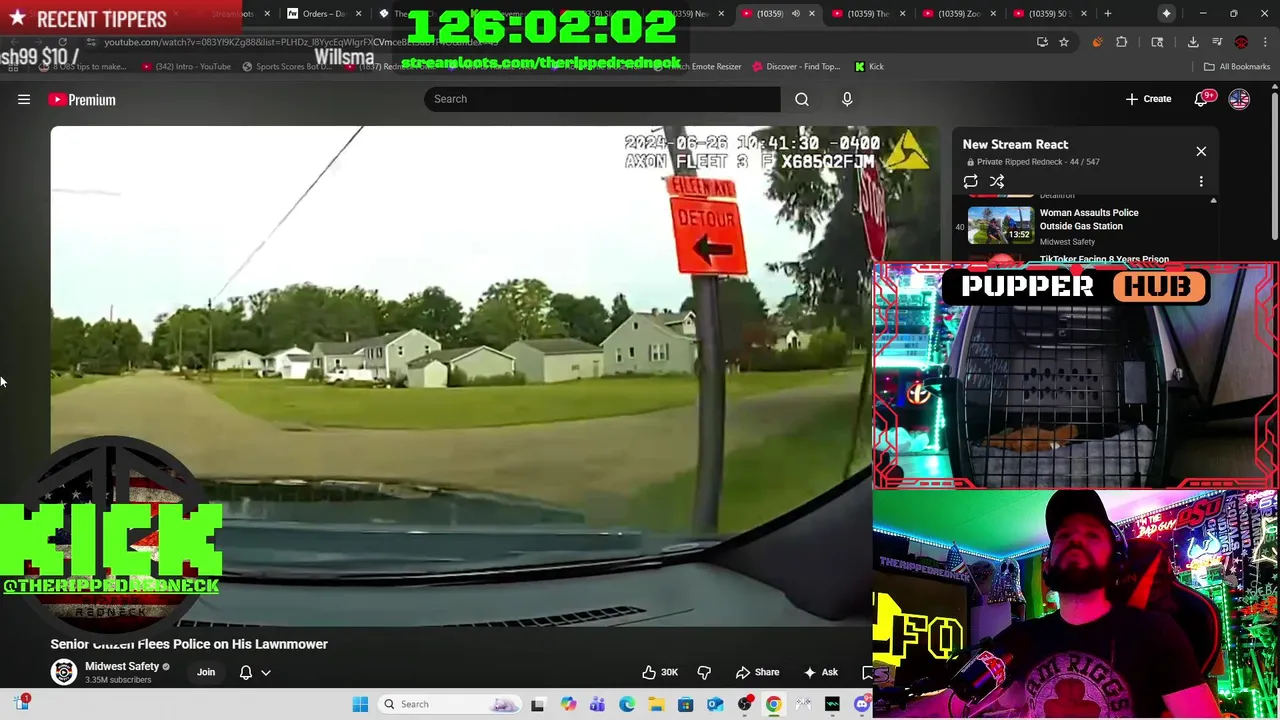Open Task View on the taskbar
The width and height of the screenshot is (1280, 720).
pyautogui.click(x=537, y=704)
